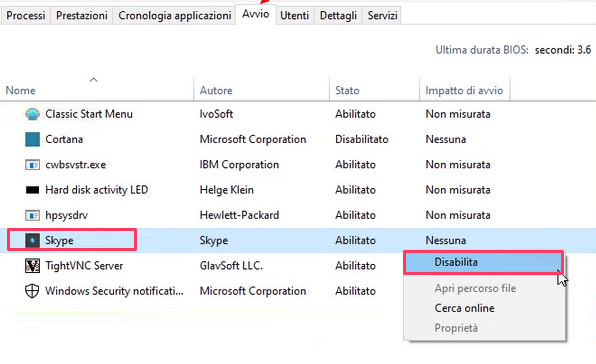The height and width of the screenshot is (364, 596).
Task: Click the GlavSoft LLC. author cell
Action: coord(231,266)
